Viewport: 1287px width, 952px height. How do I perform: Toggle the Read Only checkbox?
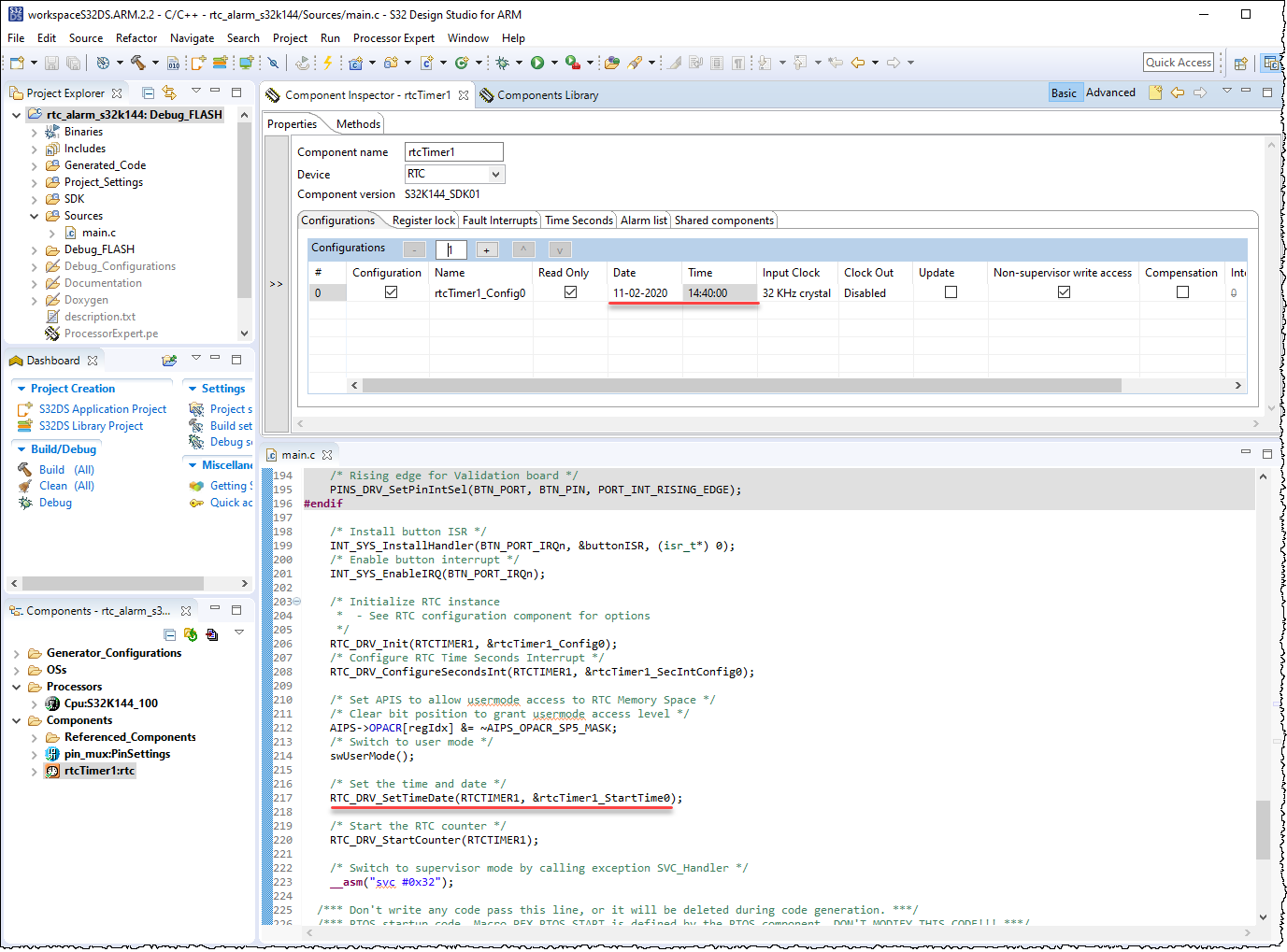tap(569, 291)
